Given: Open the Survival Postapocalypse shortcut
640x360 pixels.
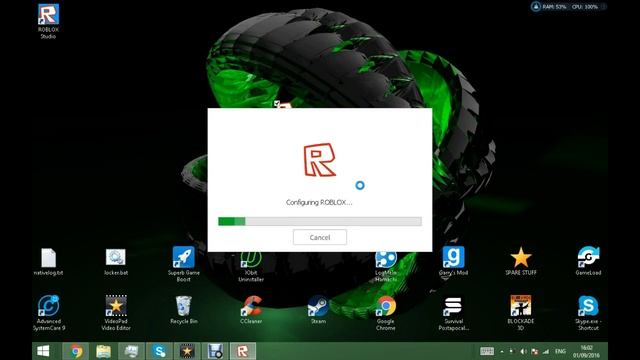Looking at the screenshot, I should coord(453,313).
